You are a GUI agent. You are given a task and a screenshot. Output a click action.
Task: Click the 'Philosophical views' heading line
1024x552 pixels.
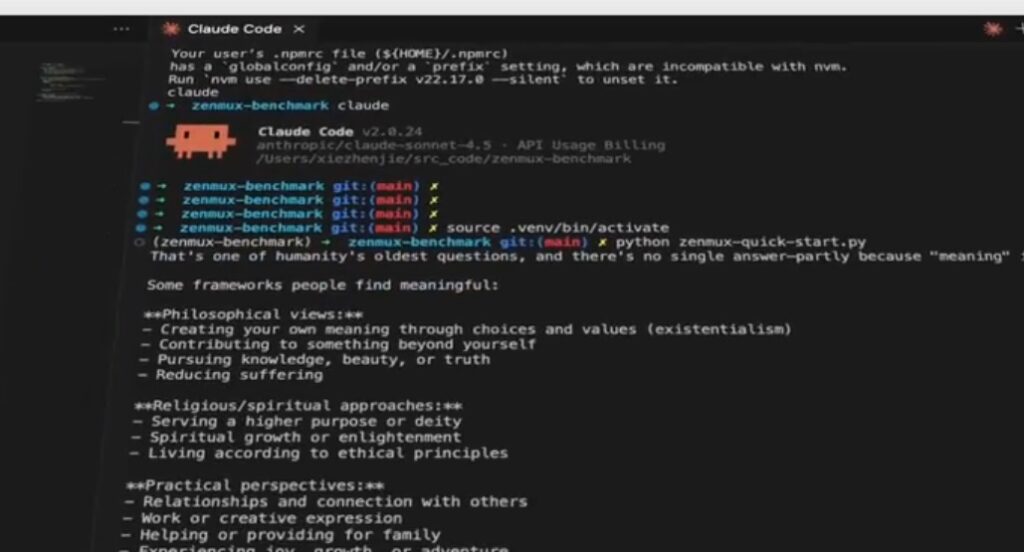[253, 314]
